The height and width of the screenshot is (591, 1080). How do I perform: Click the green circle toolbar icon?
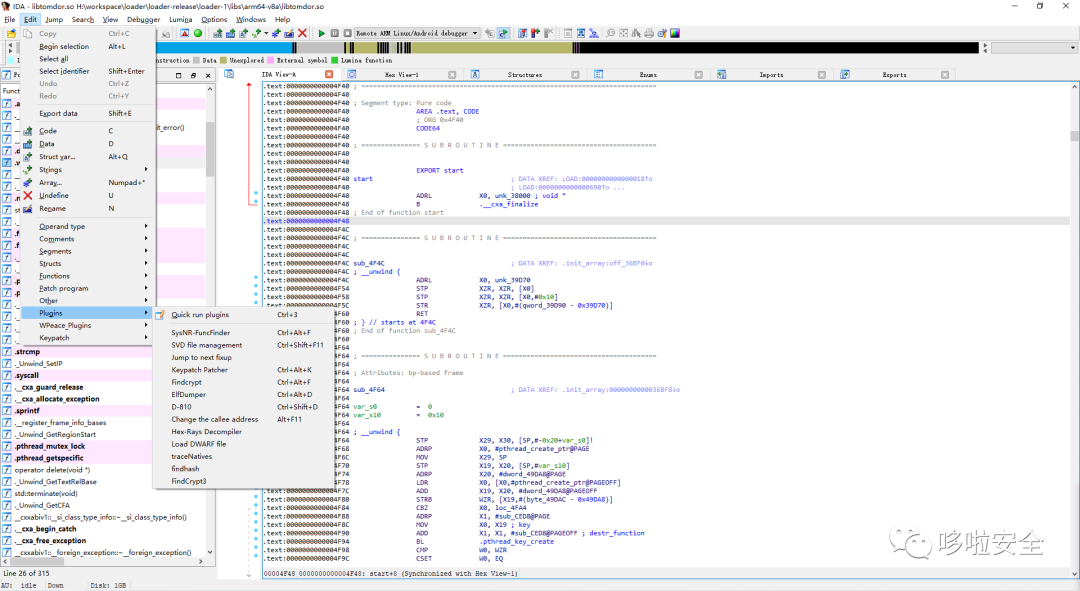[x=198, y=33]
